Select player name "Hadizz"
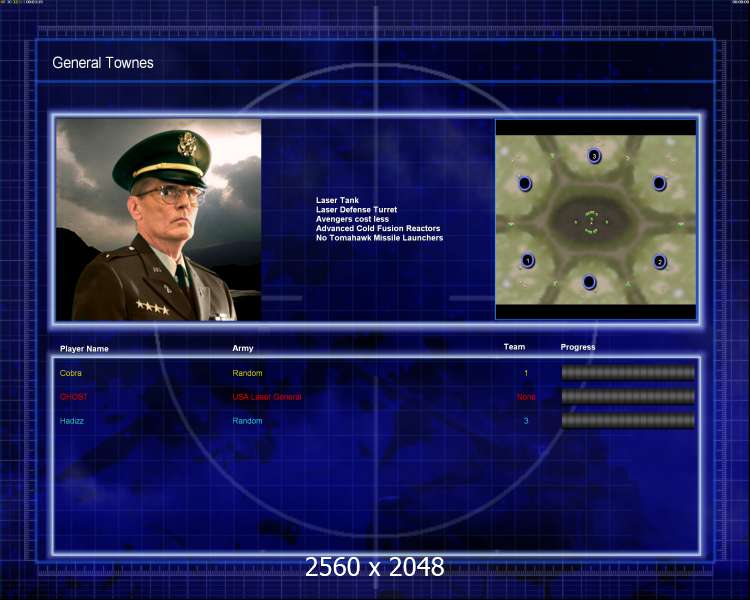Screen dimensions: 750x600 pos(72,421)
